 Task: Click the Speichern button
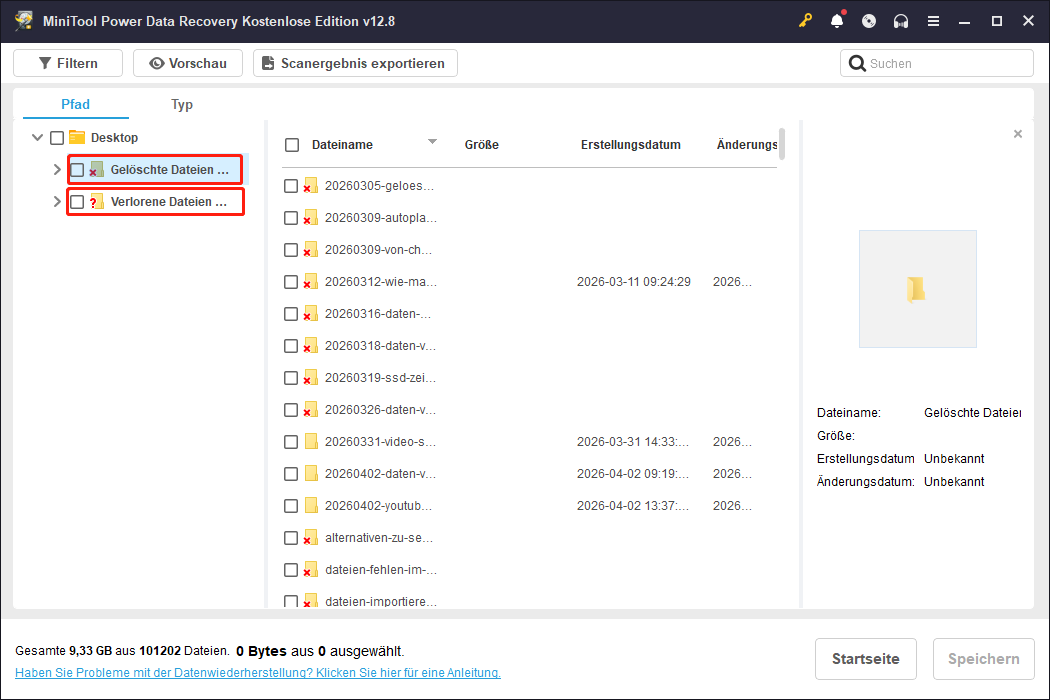pos(983,658)
